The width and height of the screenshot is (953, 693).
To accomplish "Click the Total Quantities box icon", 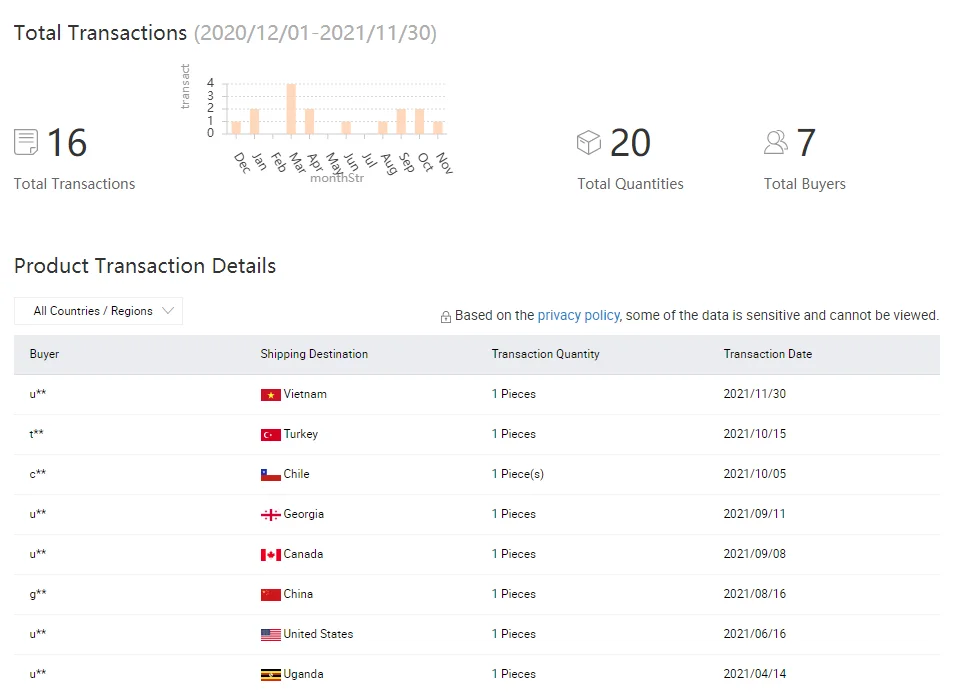I will click(589, 143).
